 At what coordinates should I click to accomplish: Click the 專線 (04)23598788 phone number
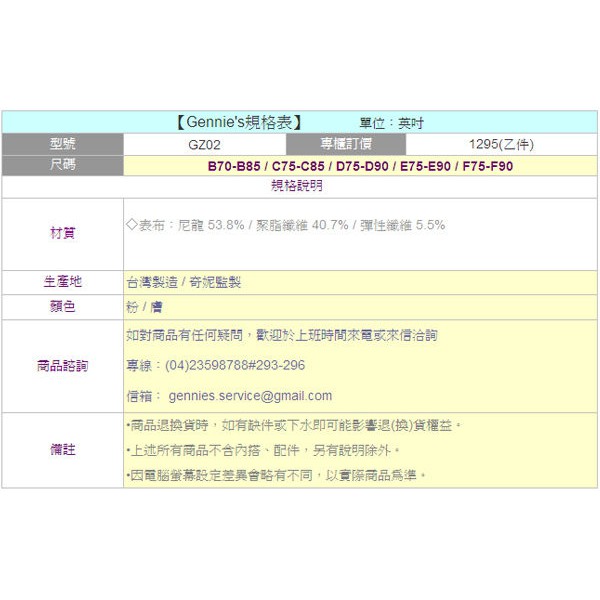click(x=216, y=366)
